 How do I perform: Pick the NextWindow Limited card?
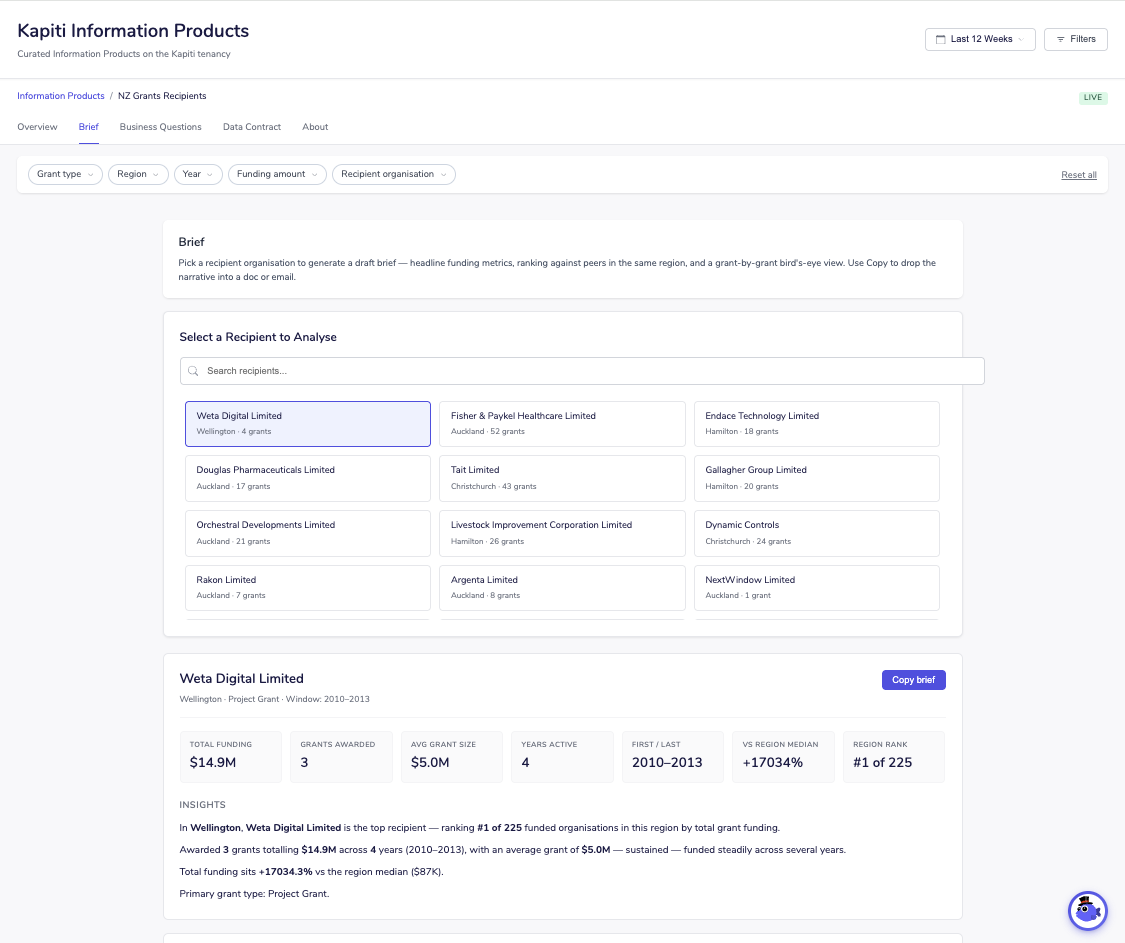(x=816, y=588)
